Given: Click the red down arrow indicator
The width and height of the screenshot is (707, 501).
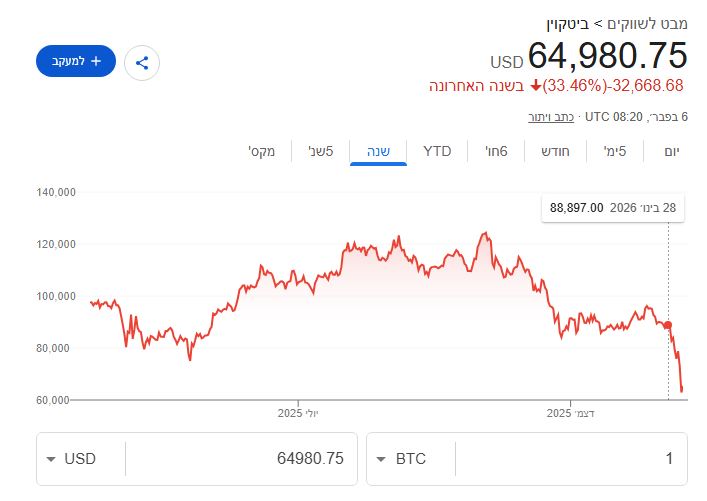Looking at the screenshot, I should (x=535, y=85).
